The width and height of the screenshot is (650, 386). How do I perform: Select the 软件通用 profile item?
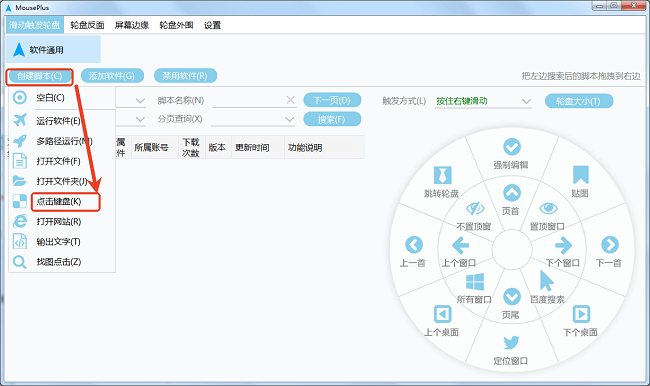point(53,49)
